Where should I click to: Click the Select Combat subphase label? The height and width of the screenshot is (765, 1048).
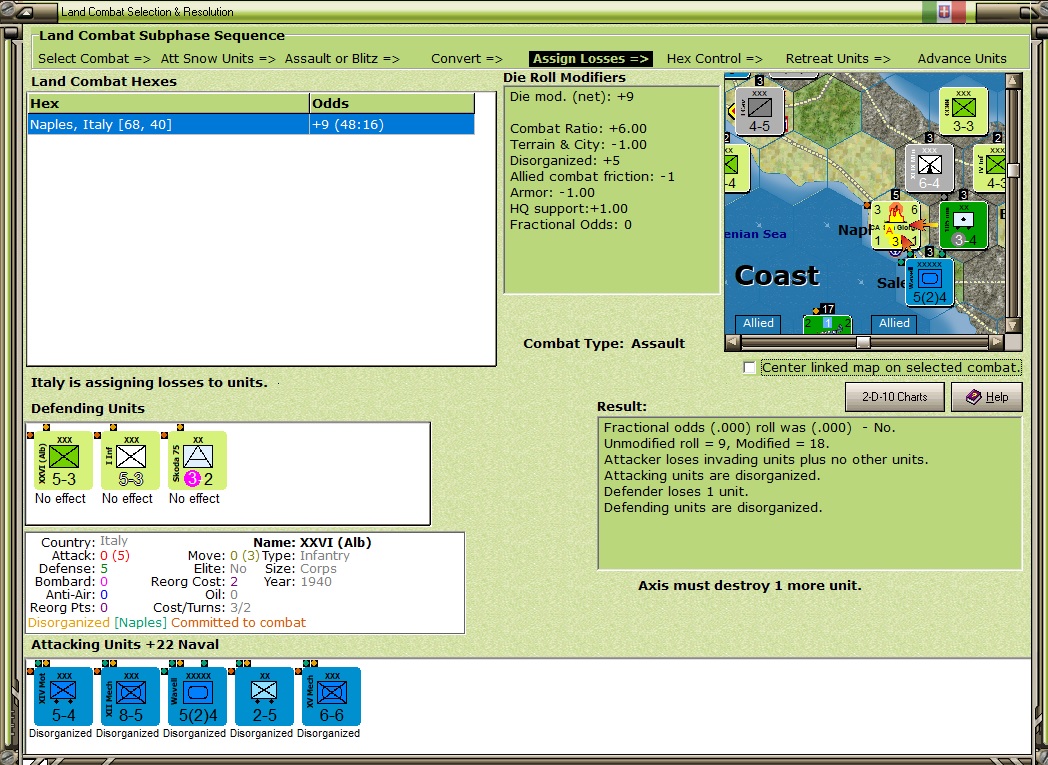coord(94,59)
